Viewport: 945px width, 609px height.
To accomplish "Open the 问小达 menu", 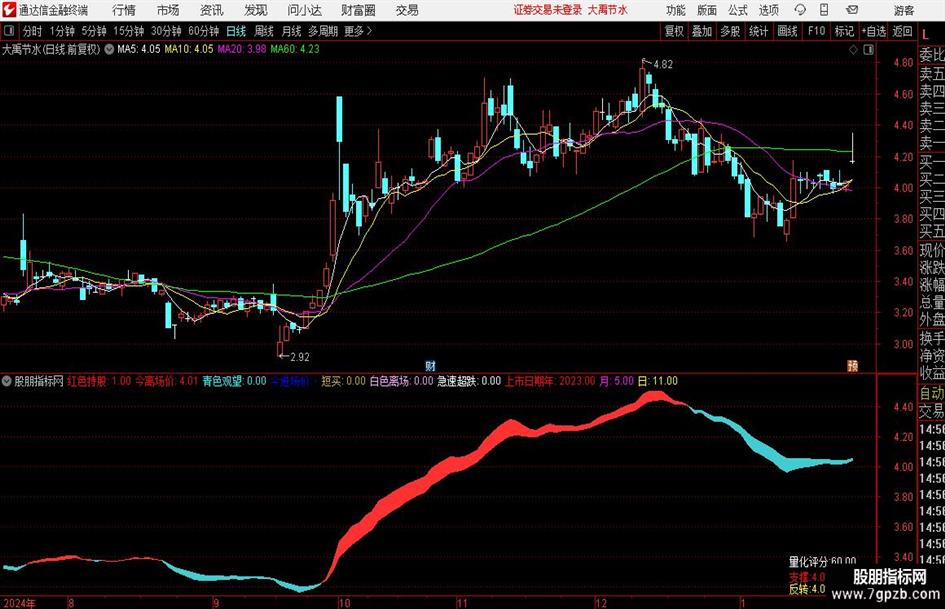I will point(304,10).
